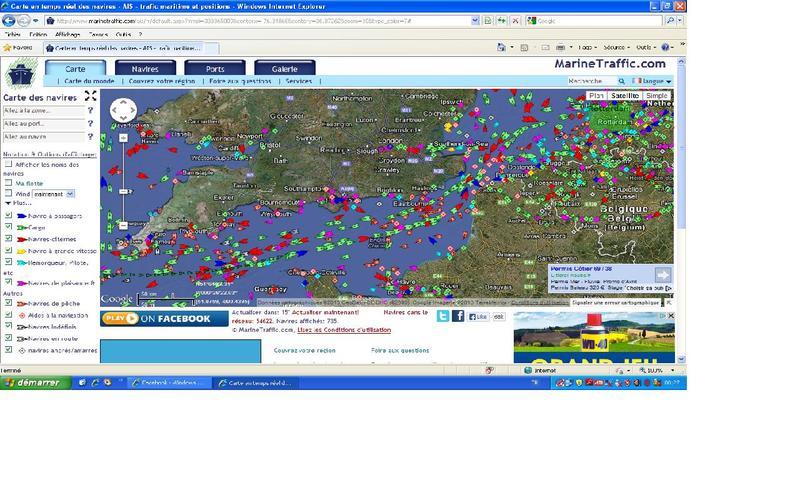Click the Google search magnifier button
Screen dimensions: 800x500
(670, 21)
